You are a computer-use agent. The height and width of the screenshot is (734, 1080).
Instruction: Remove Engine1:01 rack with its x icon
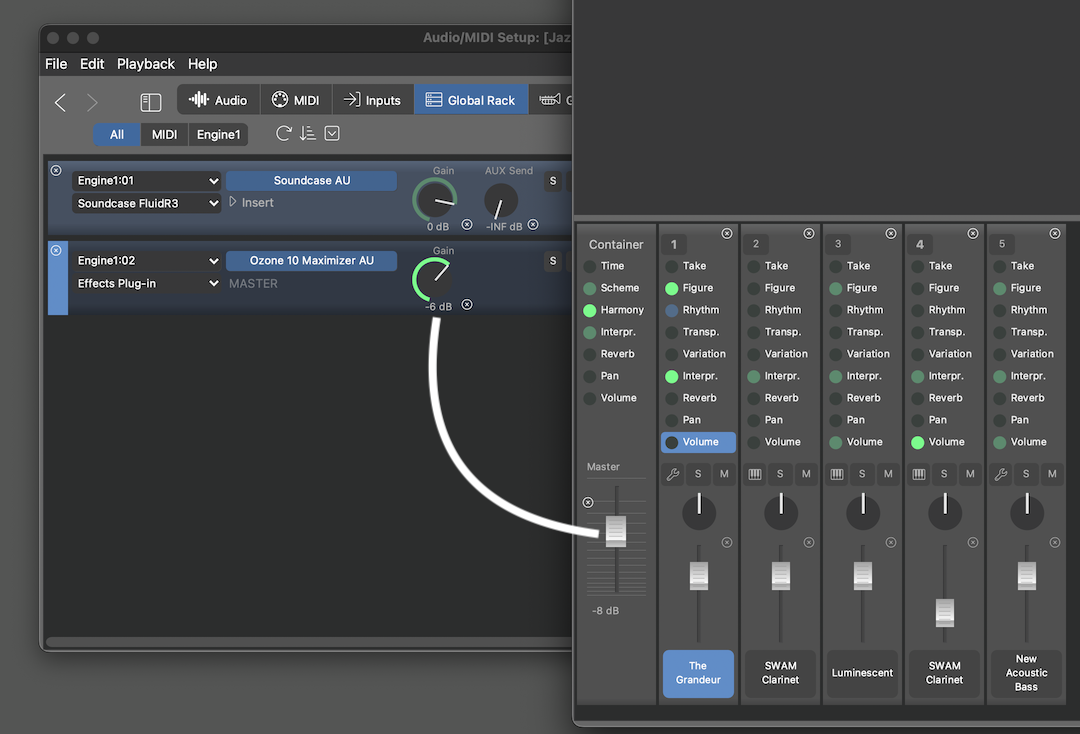(x=56, y=170)
